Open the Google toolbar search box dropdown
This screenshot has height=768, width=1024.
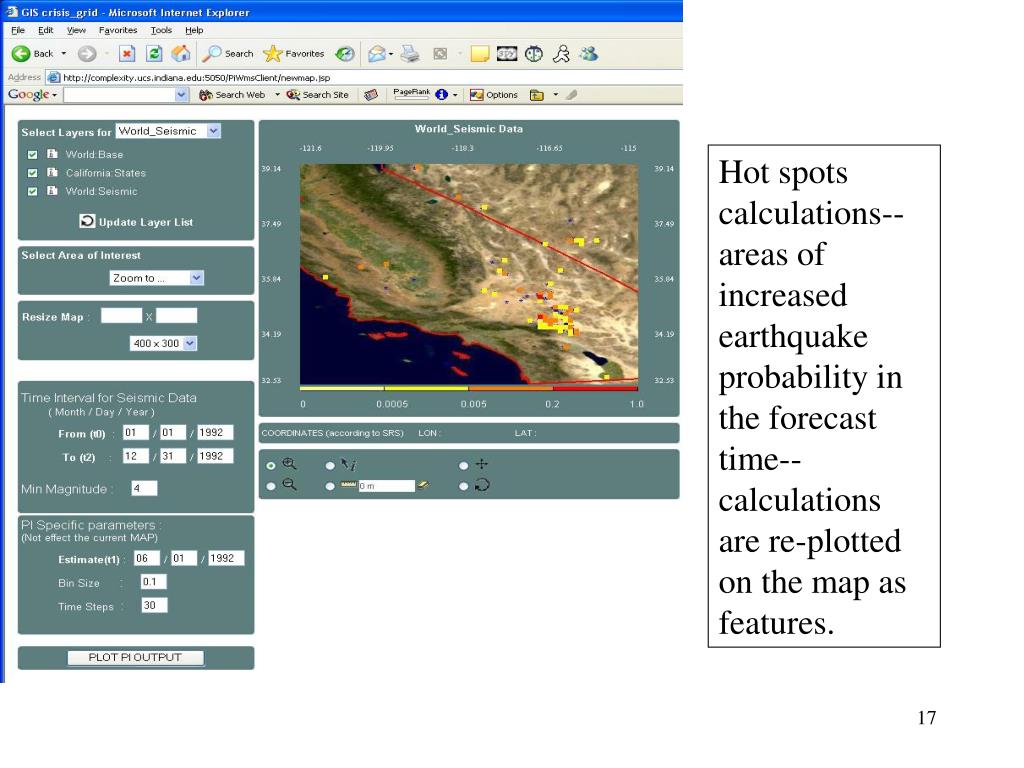182,95
